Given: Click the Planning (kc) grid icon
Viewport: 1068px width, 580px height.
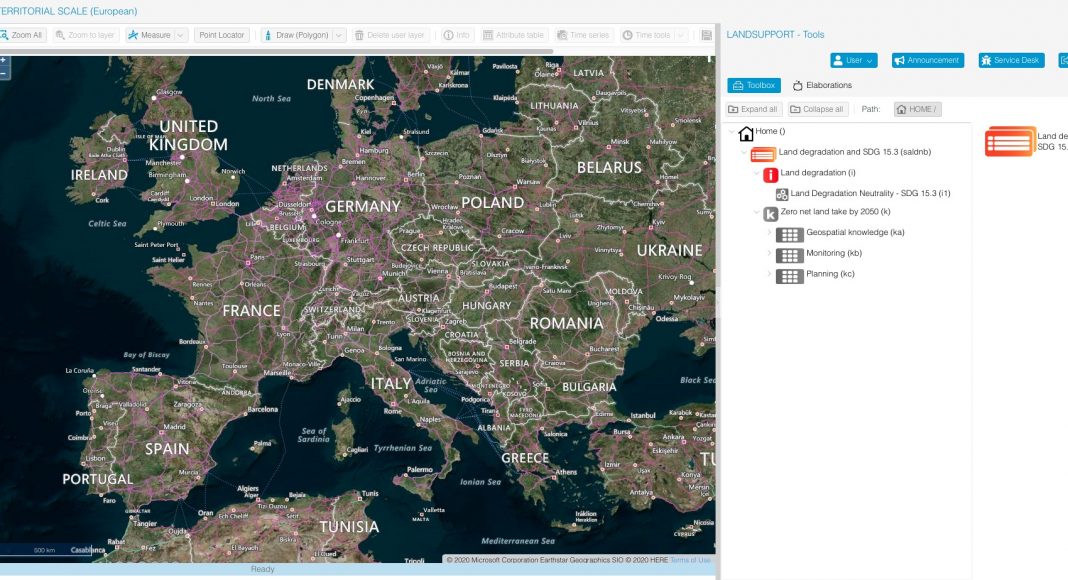Looking at the screenshot, I should (789, 276).
